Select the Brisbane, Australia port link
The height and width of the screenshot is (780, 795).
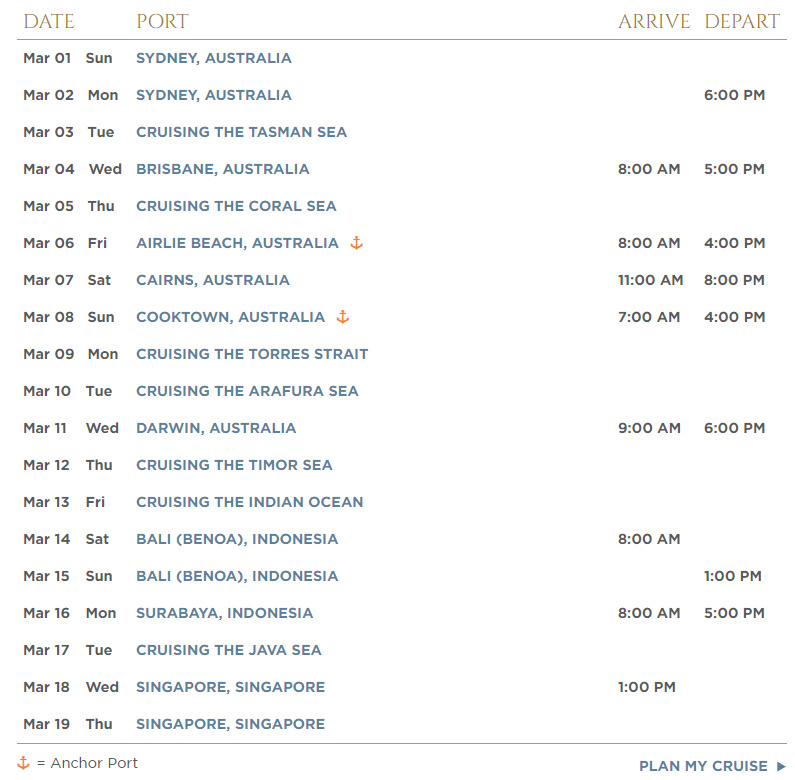coord(223,169)
